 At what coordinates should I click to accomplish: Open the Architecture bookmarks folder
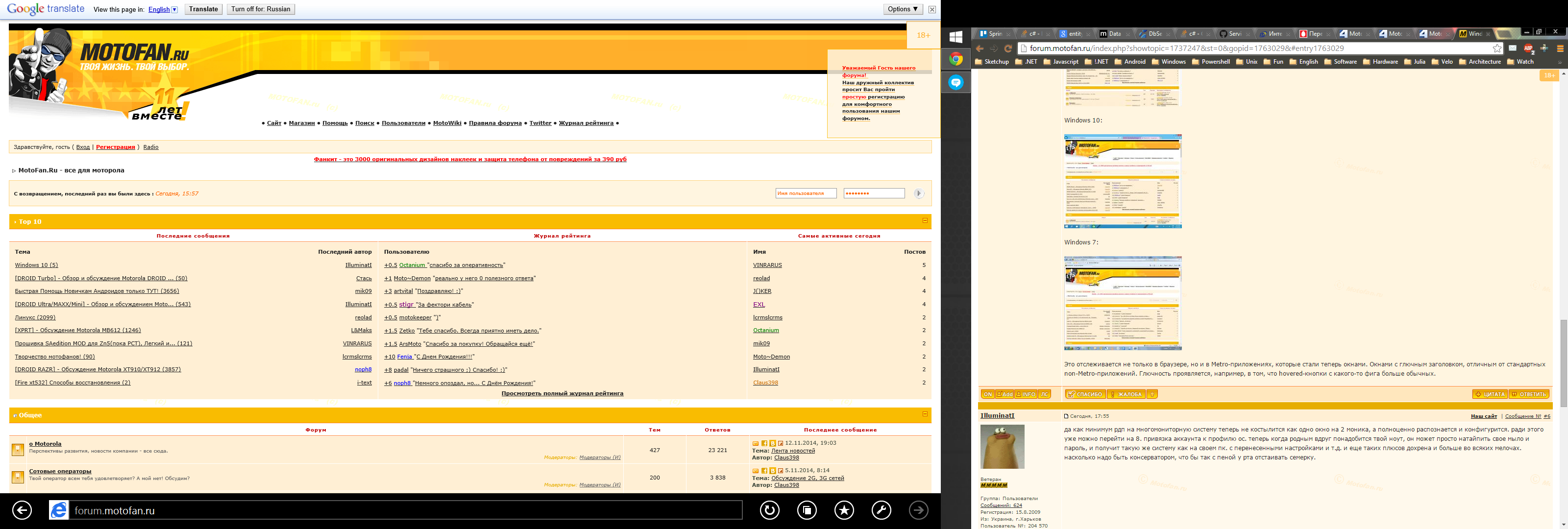pos(1480,62)
